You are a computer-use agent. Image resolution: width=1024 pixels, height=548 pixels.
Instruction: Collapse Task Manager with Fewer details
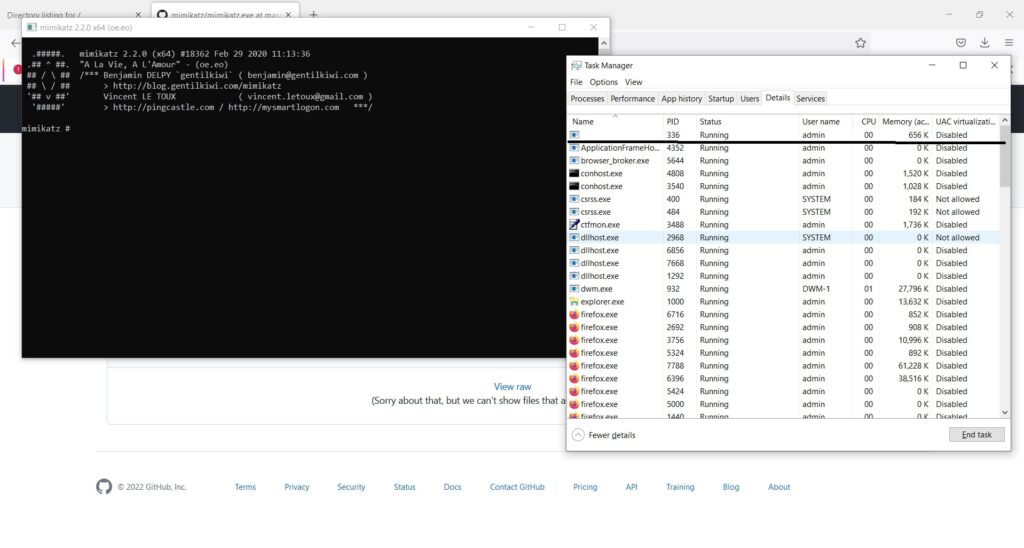click(603, 435)
